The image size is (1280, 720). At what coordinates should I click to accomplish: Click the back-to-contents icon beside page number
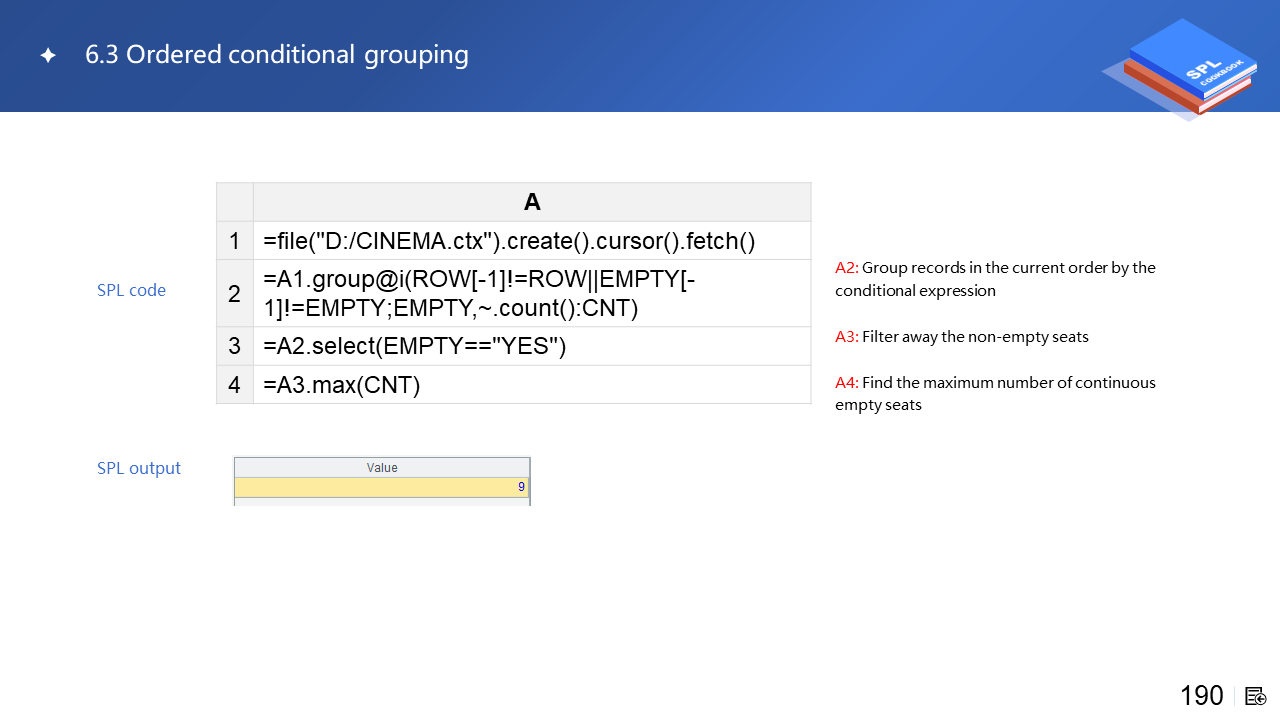coord(1256,696)
